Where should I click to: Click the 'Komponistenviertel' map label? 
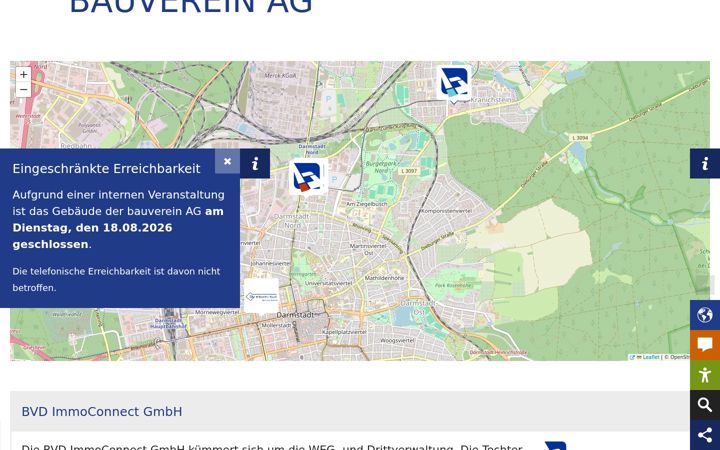(x=446, y=211)
